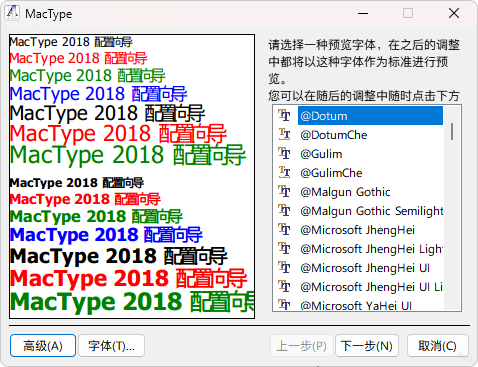478x367 pixels.
Task: Click the font icon beside @Malgun Gothic
Action: pyautogui.click(x=284, y=191)
